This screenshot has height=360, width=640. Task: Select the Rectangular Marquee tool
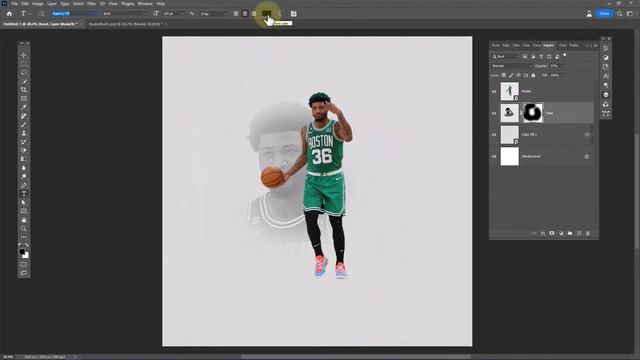point(24,64)
